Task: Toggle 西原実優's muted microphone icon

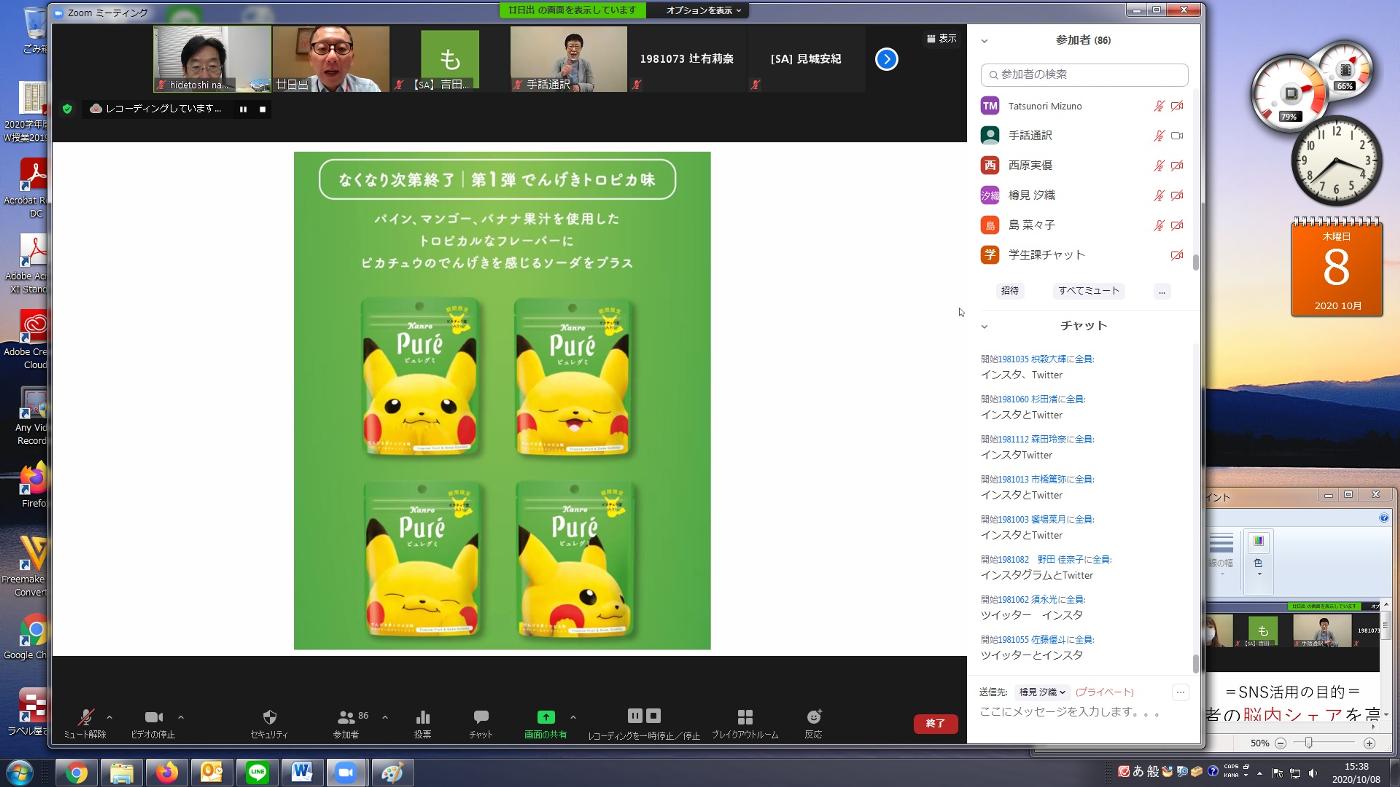Action: pyautogui.click(x=1160, y=166)
